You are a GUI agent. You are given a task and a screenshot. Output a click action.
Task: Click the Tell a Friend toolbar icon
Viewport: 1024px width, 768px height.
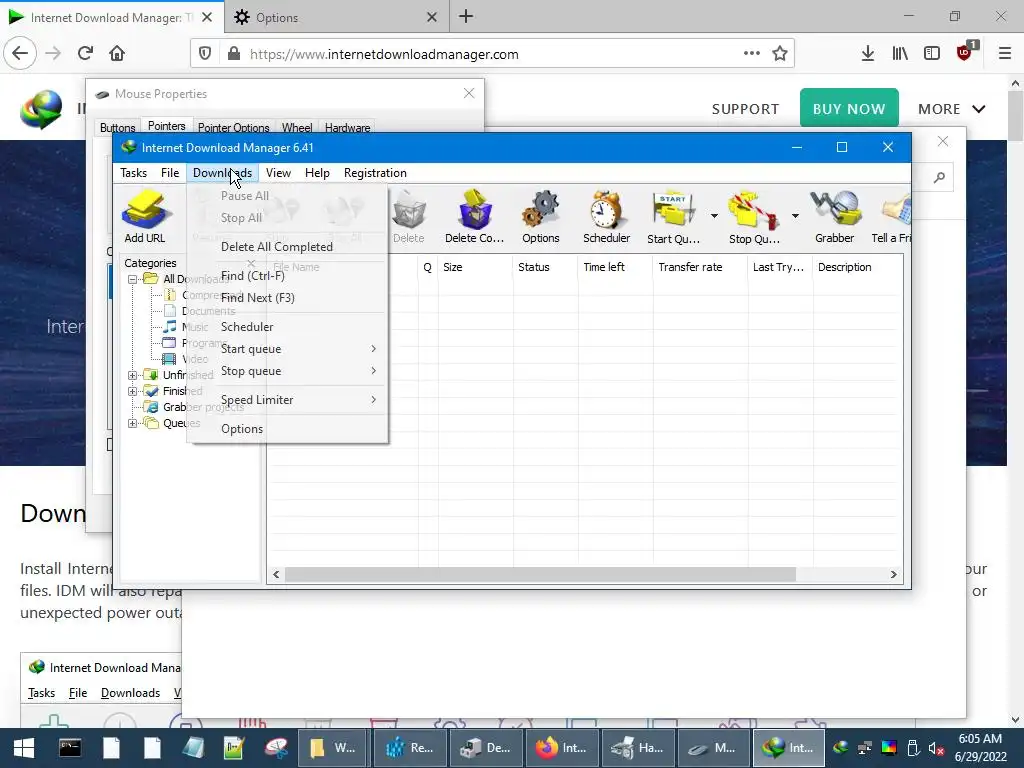click(891, 217)
